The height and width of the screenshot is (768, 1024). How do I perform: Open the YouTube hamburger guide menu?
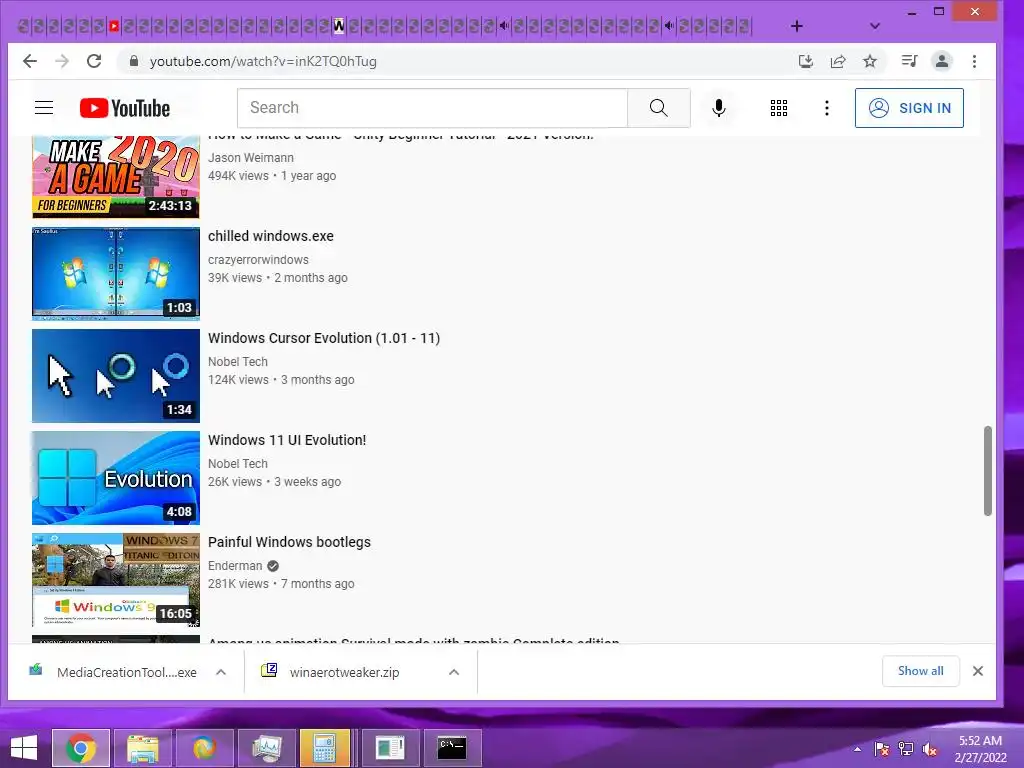tap(44, 108)
